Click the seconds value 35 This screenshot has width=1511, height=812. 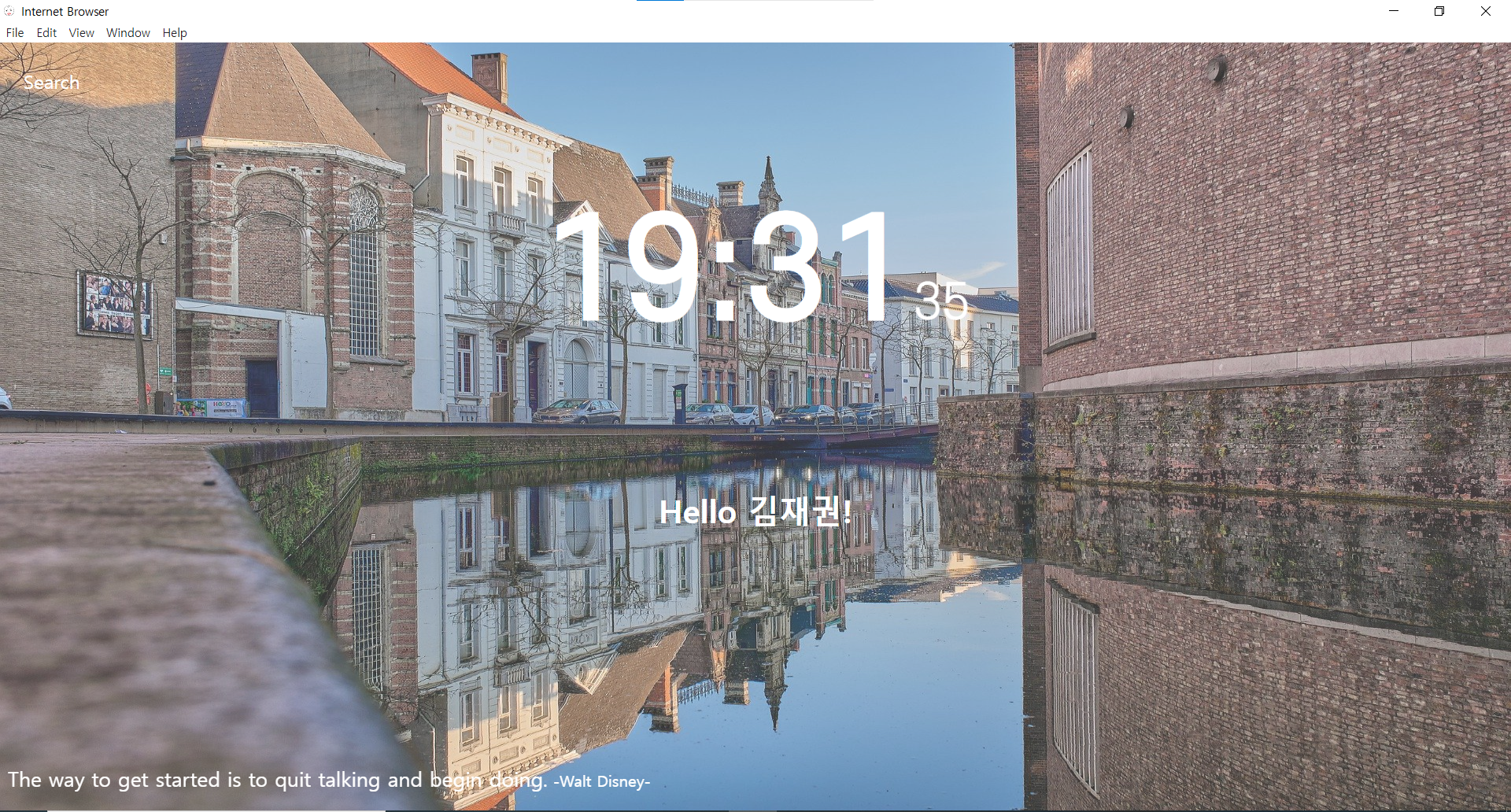point(941,301)
